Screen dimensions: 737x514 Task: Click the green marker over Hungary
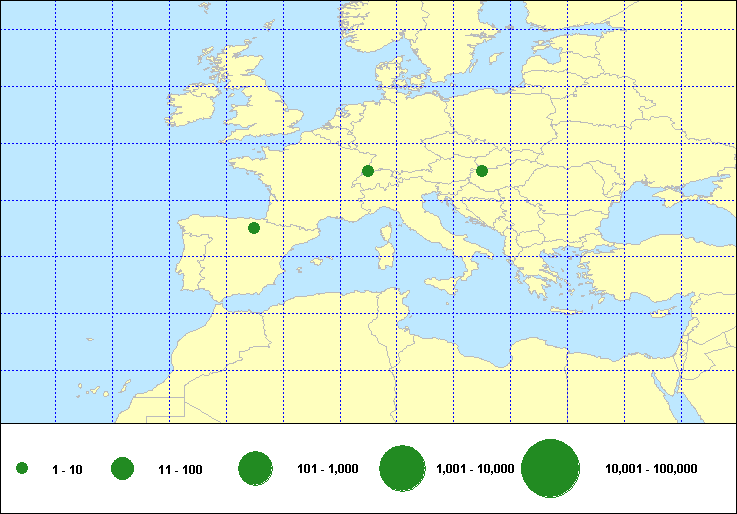click(x=481, y=171)
